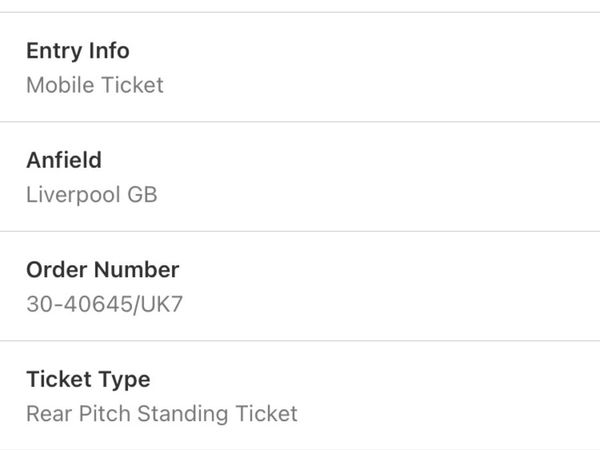This screenshot has height=450, width=600.
Task: Open the Anfield venue heading
Action: (64, 160)
